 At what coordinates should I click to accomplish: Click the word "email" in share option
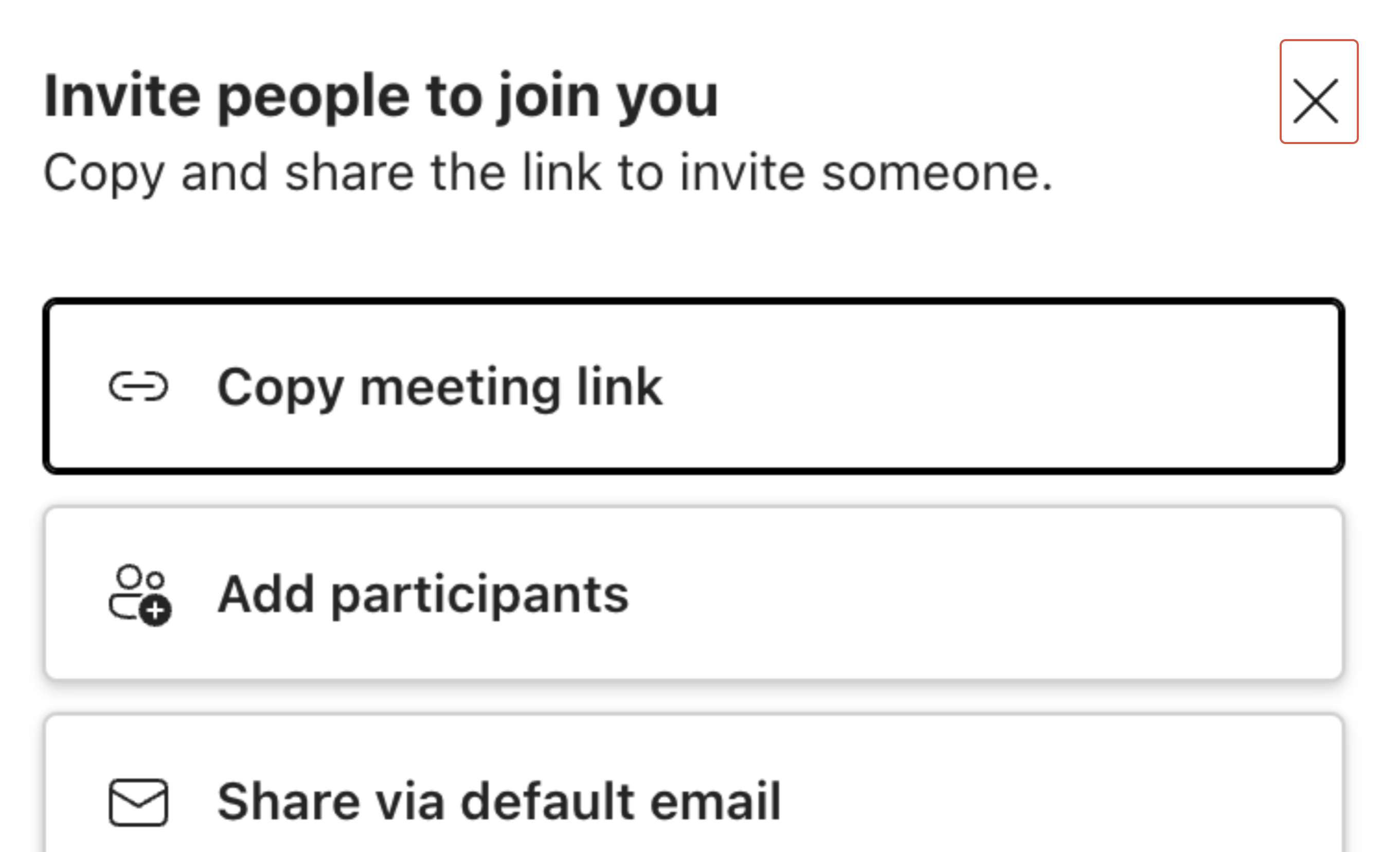tap(715, 802)
